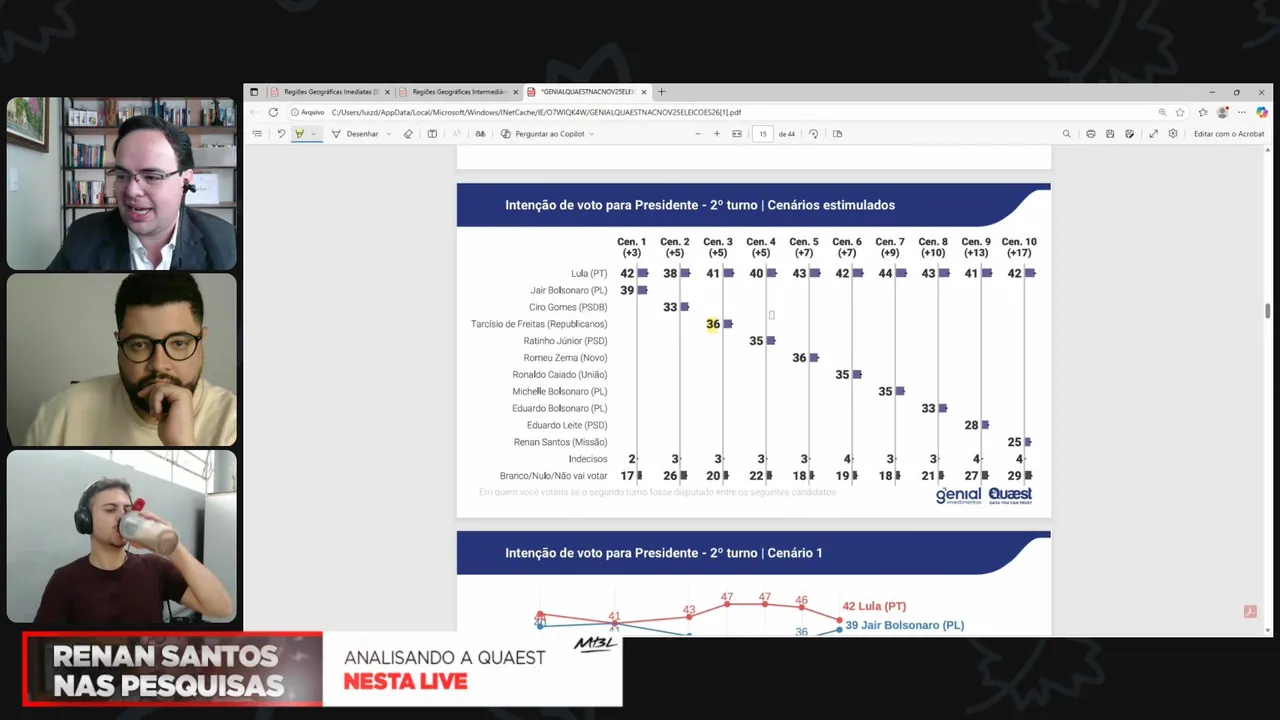The image size is (1280, 720).
Task: Click the address bar file path
Action: coord(536,112)
